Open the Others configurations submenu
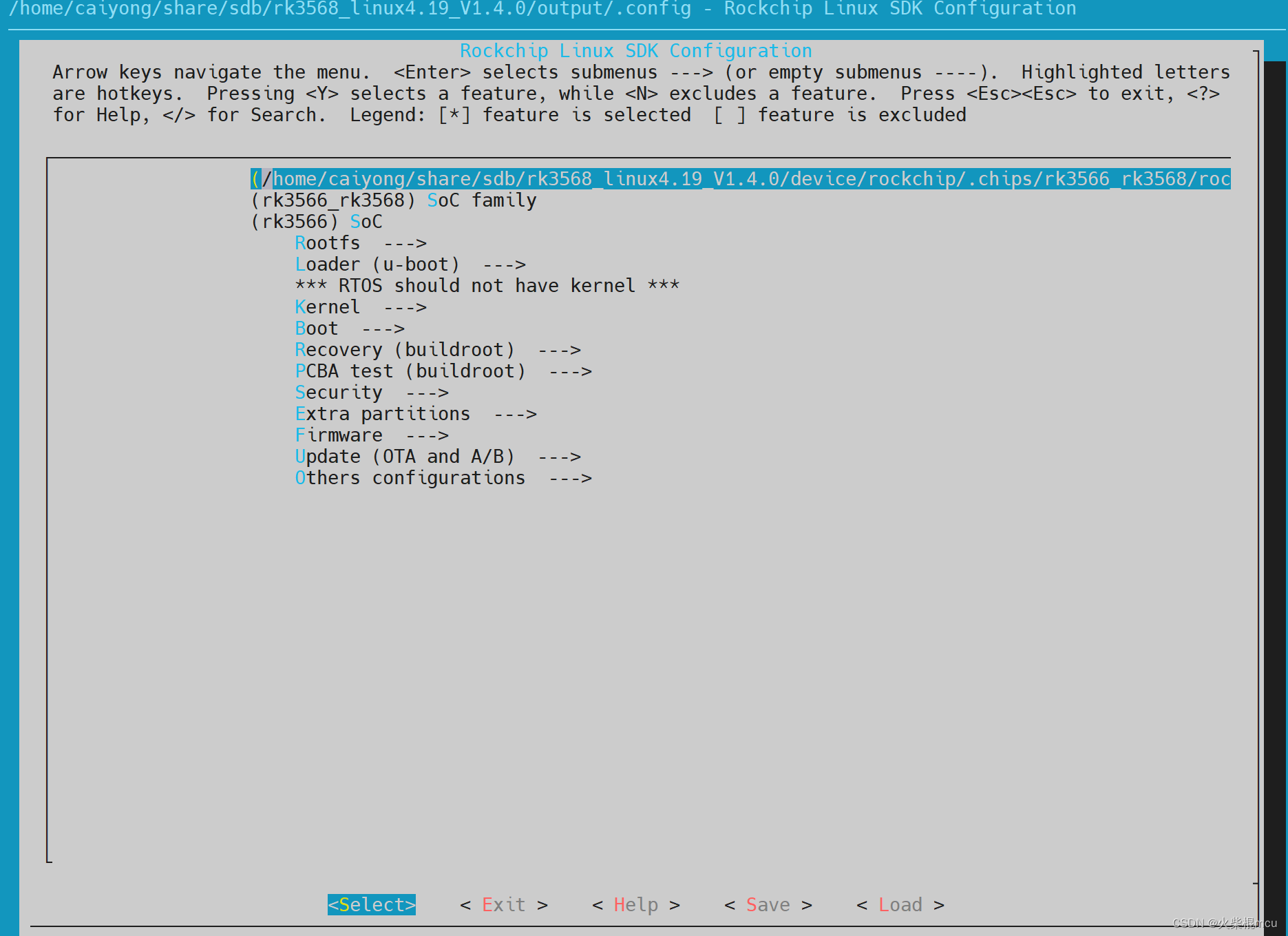This screenshot has height=936, width=1288. pos(410,477)
